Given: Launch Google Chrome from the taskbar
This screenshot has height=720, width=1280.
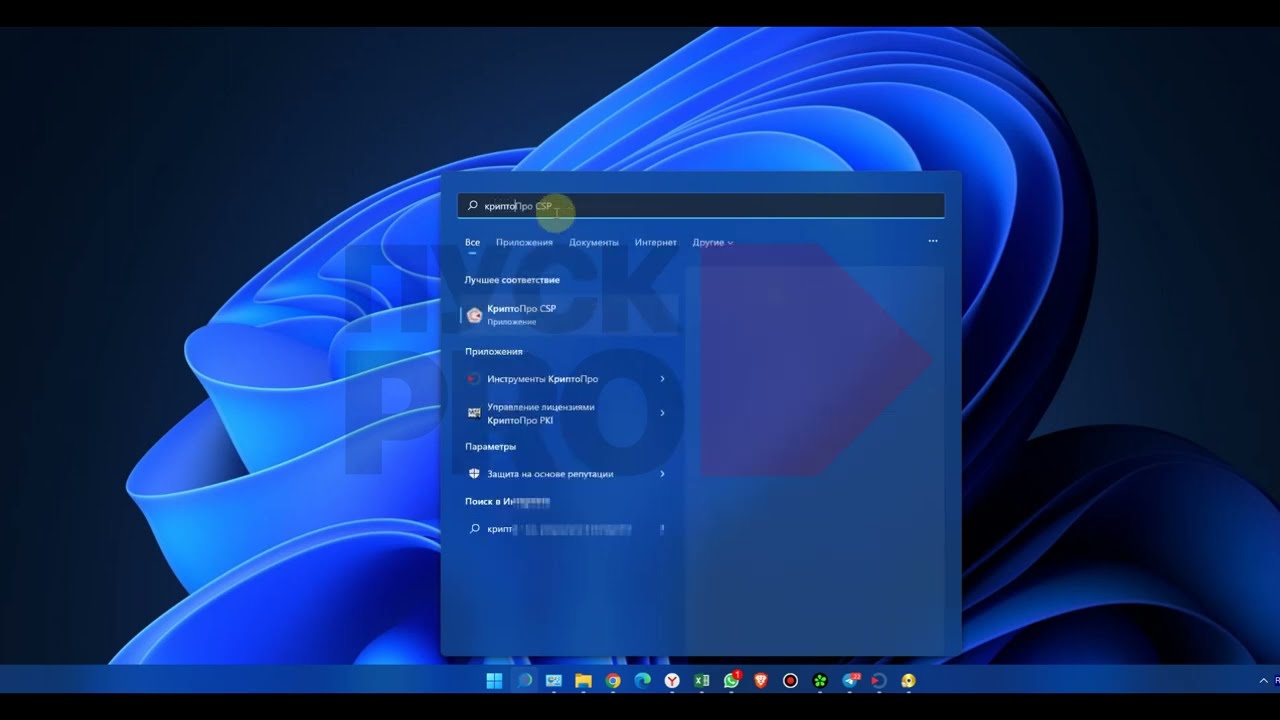Looking at the screenshot, I should [x=613, y=681].
